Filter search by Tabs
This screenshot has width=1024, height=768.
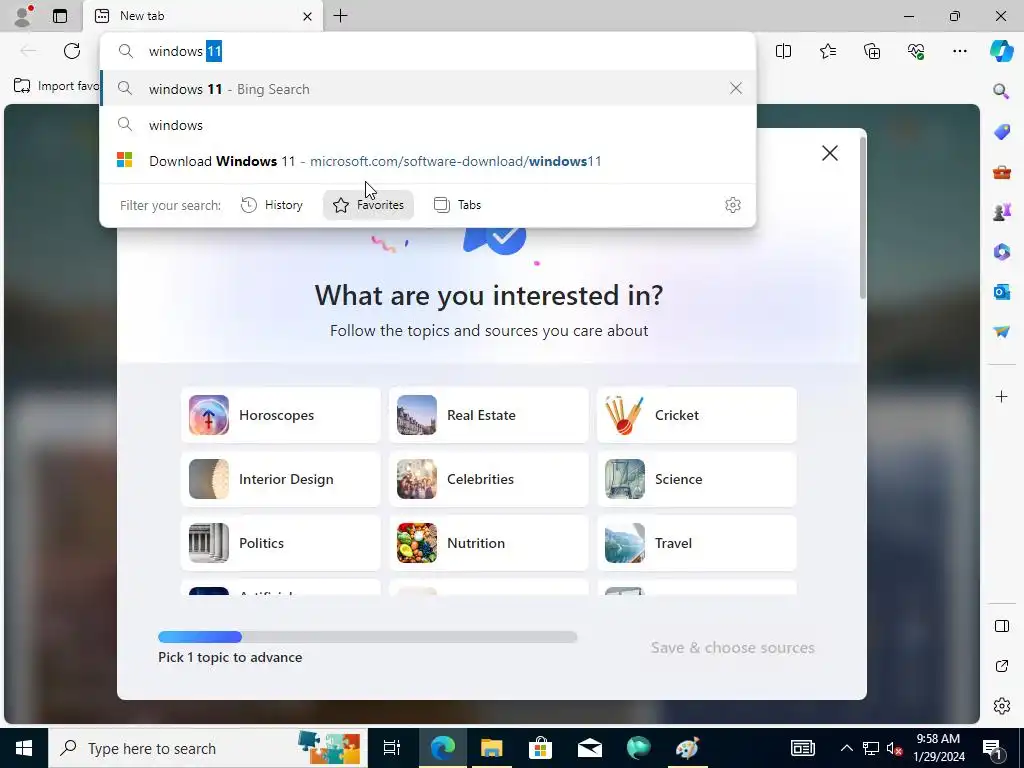[457, 205]
